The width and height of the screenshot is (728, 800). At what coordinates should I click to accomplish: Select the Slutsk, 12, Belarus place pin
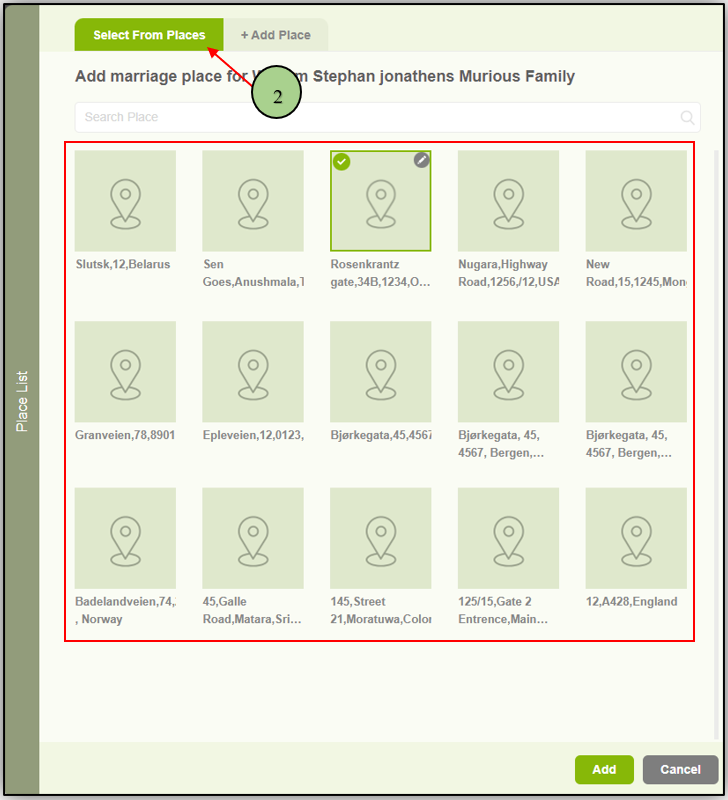125,201
